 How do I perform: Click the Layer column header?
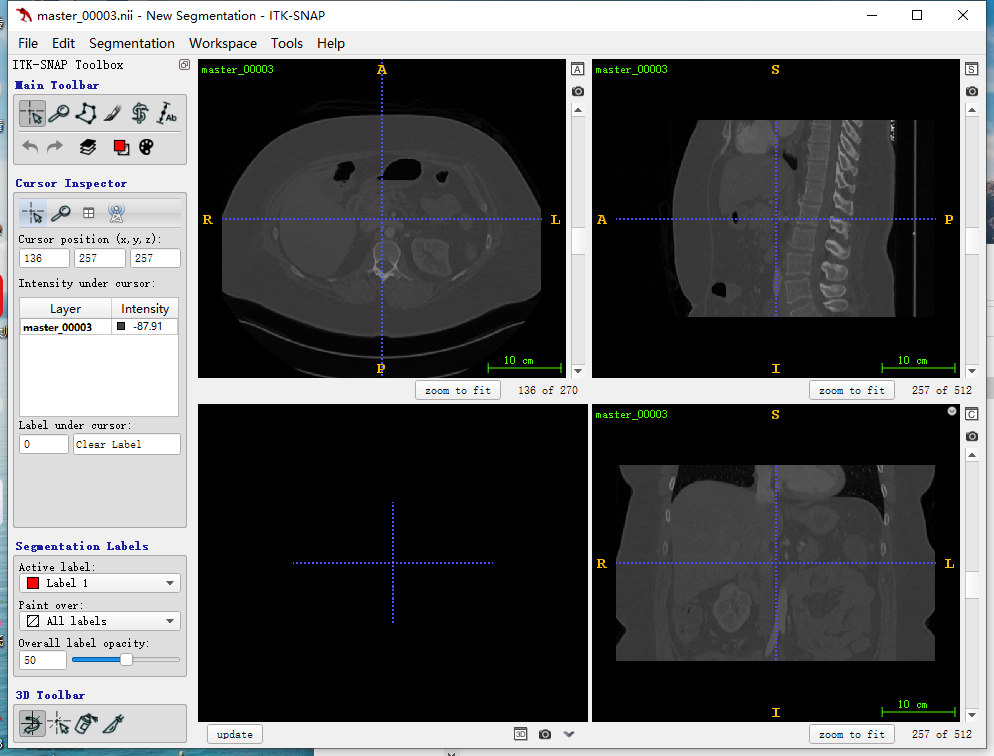click(x=65, y=309)
